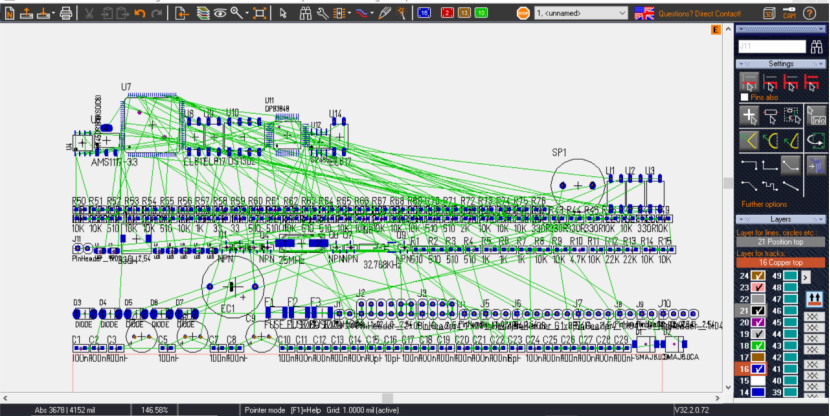The image size is (830, 417).
Task: Click the greyed-out redo arrow
Action: 157,13
